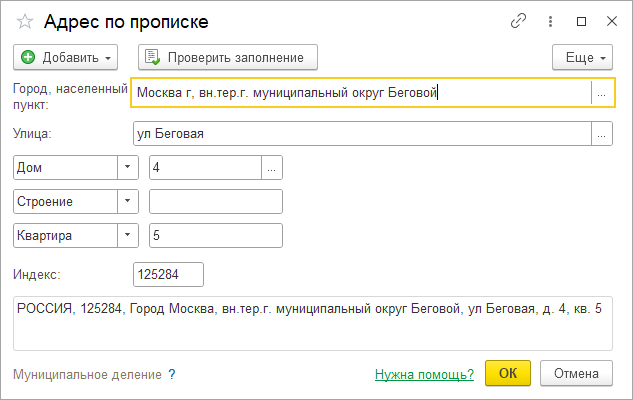The width and height of the screenshot is (633, 400).
Task: Open house number ellipsis button
Action: coord(272,168)
